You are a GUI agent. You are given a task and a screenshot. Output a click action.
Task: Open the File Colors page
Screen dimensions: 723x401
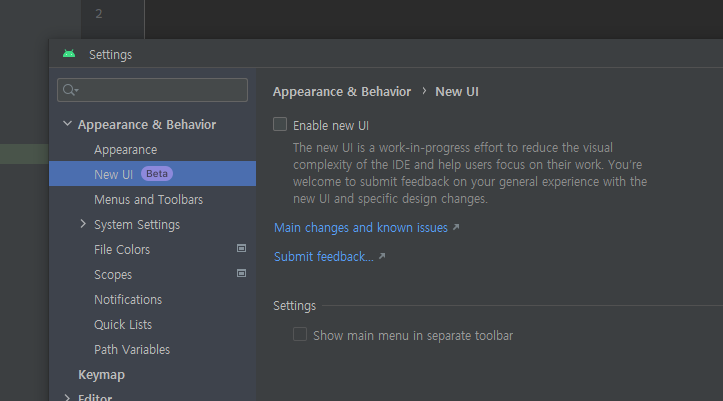pos(122,249)
